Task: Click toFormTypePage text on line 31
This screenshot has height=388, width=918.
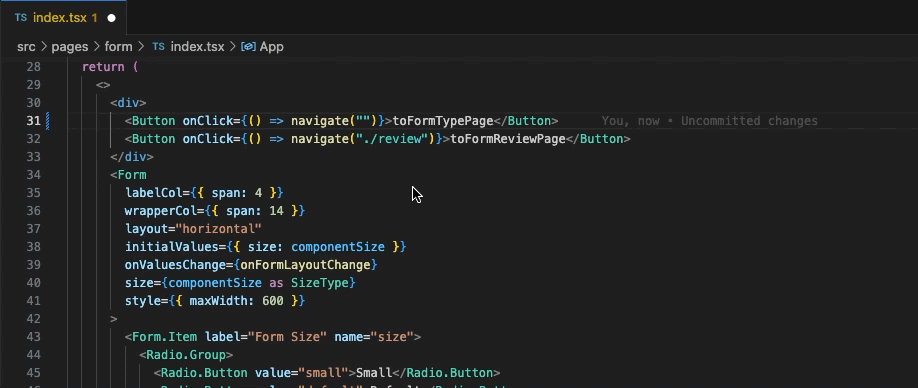Action: pos(443,121)
